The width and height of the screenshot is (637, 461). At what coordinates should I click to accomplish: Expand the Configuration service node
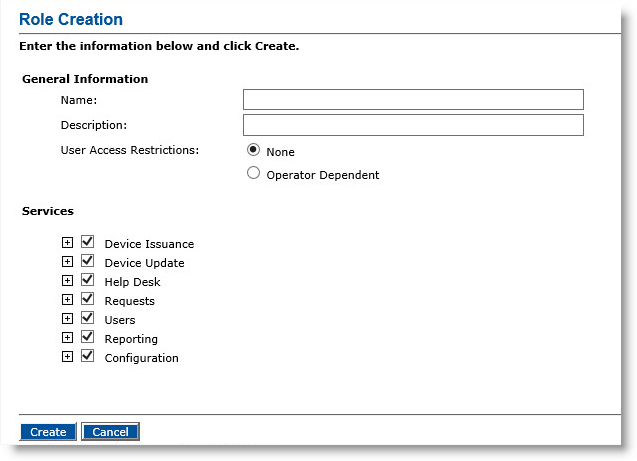pyautogui.click(x=67, y=357)
